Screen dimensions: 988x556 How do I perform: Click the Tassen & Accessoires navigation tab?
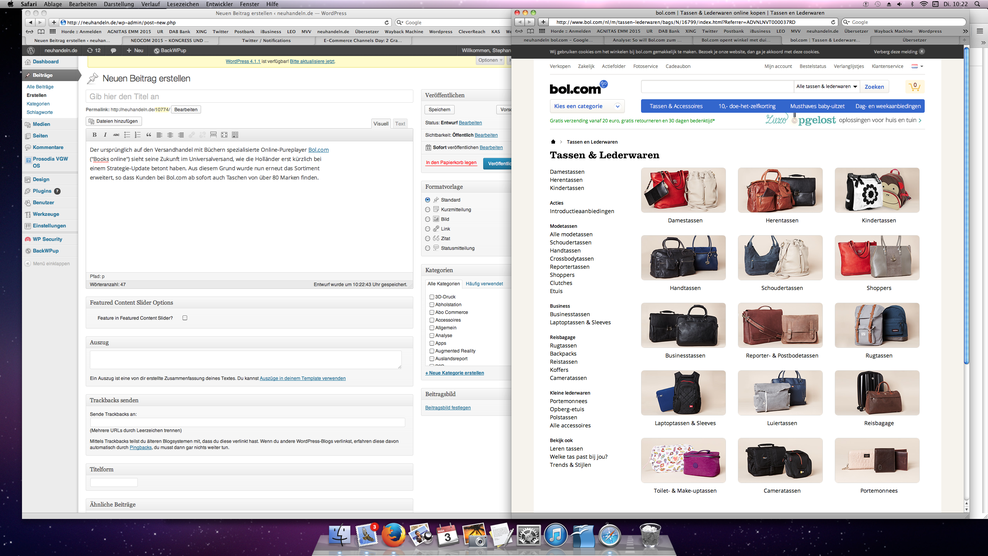pyautogui.click(x=675, y=106)
